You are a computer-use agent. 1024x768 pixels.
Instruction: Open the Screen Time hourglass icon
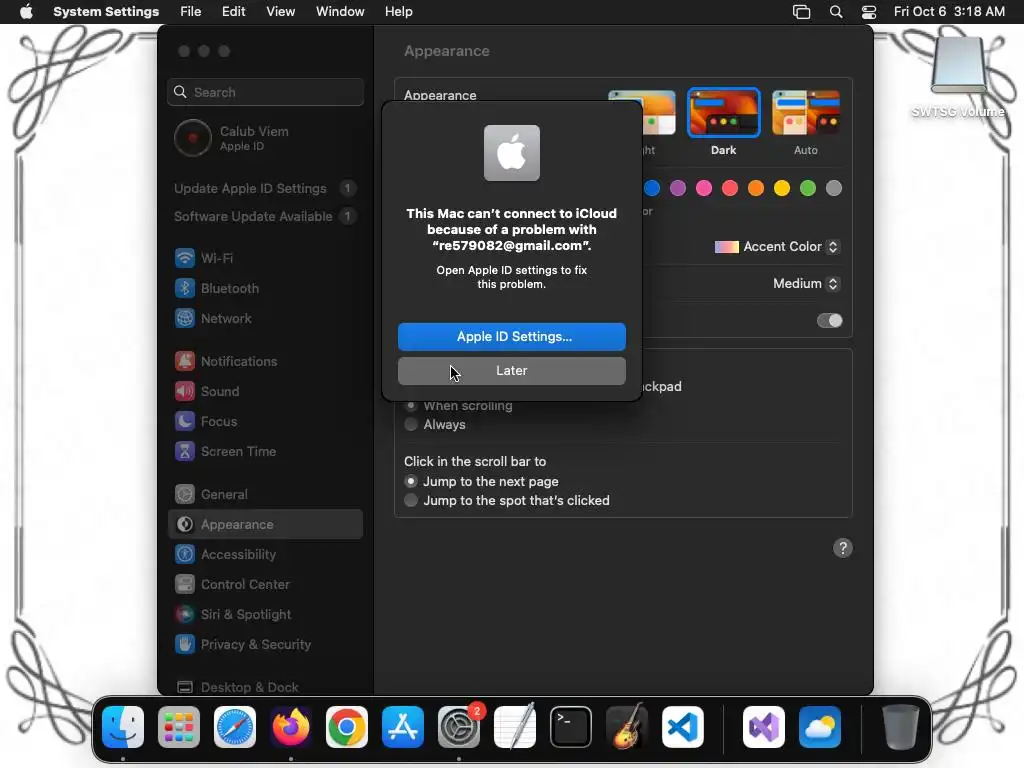click(185, 451)
